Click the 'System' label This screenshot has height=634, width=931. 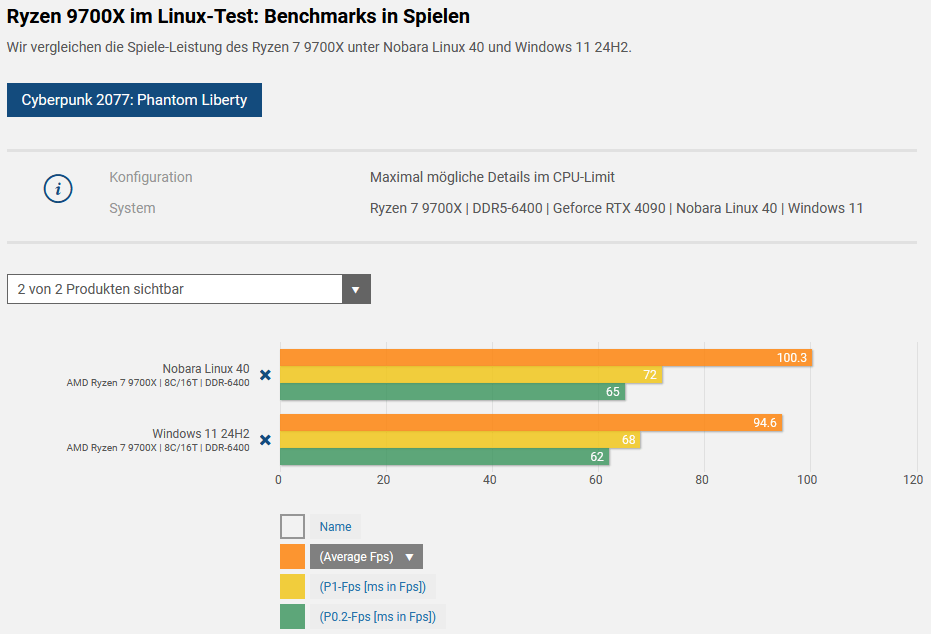132,208
